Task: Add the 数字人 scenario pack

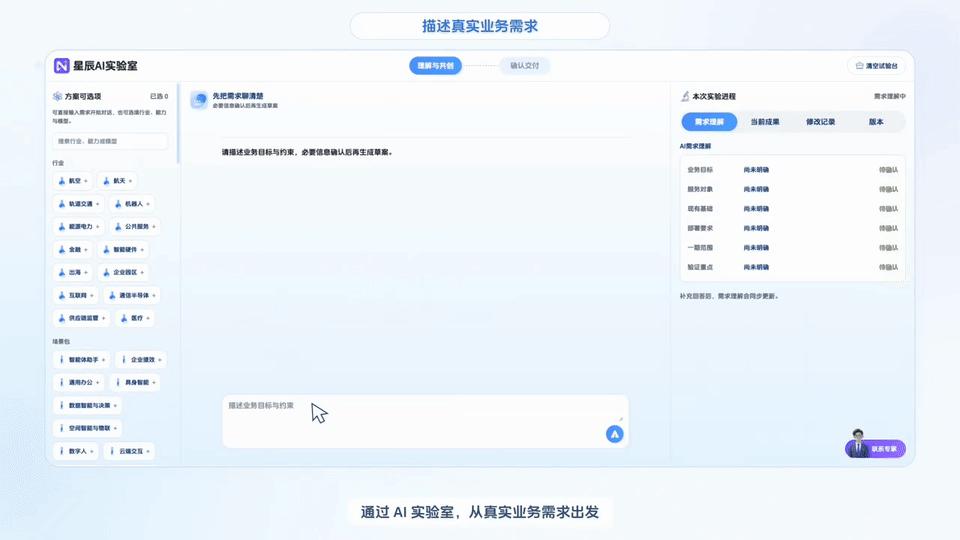Action: [76, 451]
